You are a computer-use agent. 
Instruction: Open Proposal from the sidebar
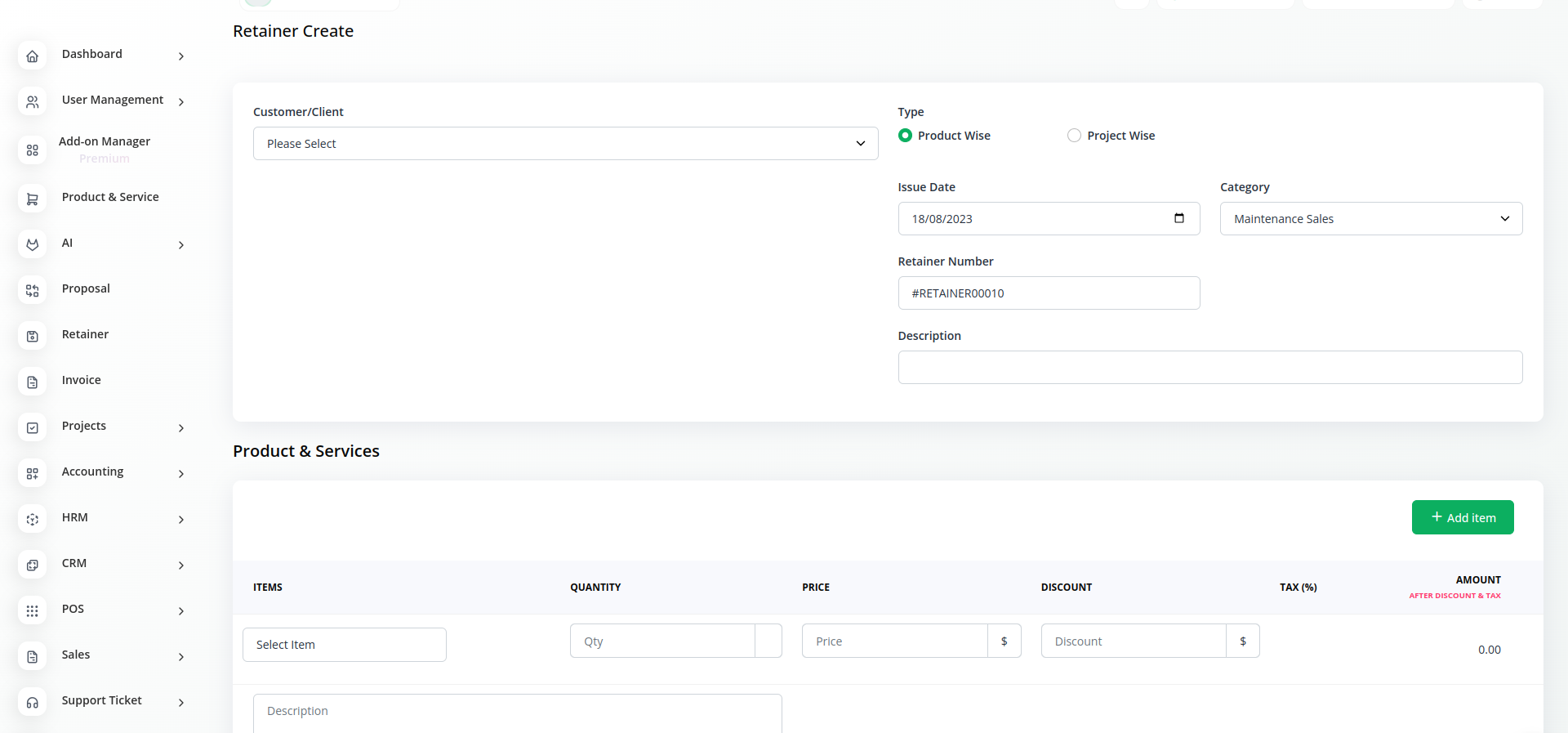point(86,288)
